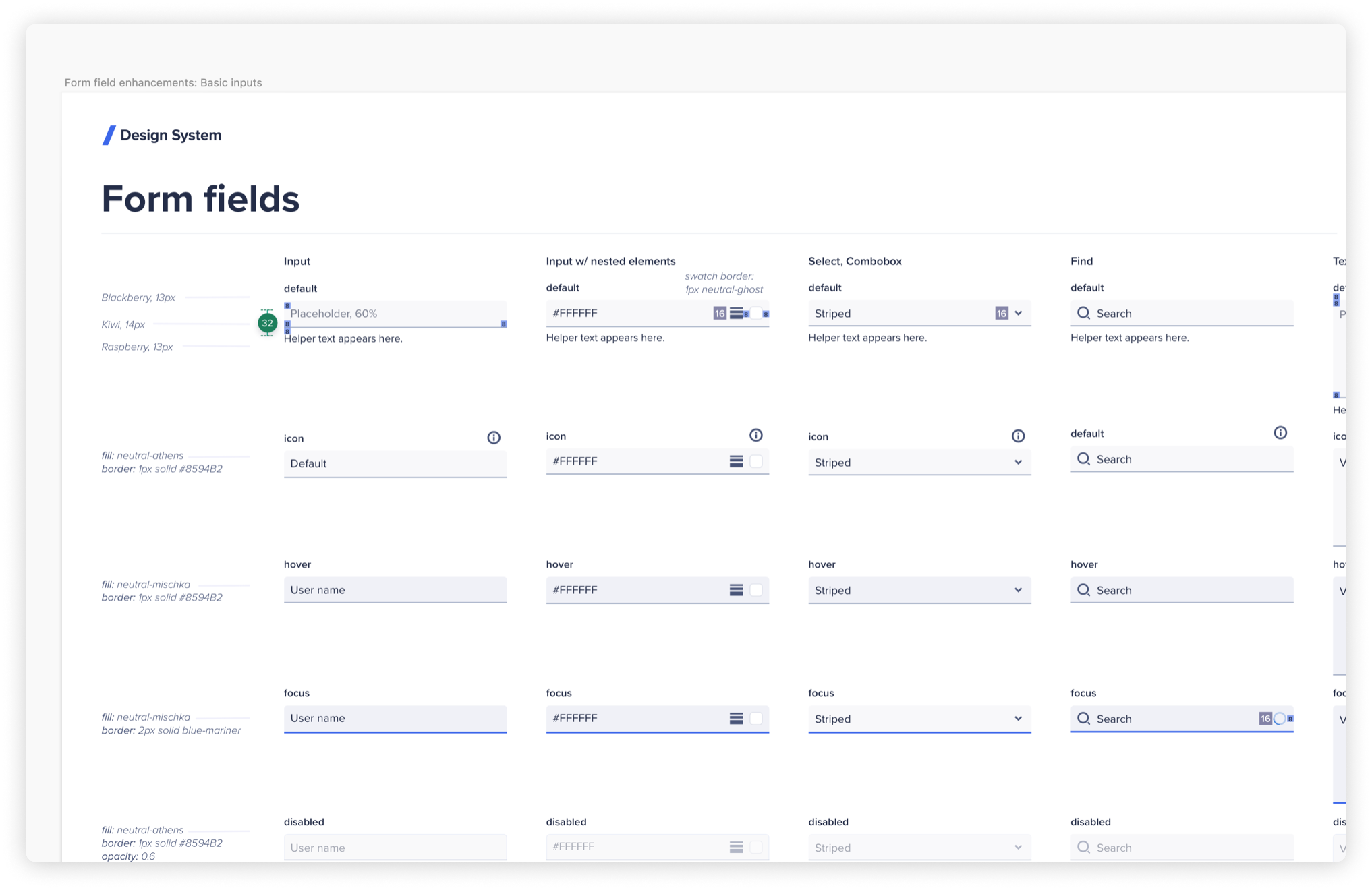Image resolution: width=1372 pixels, height=890 pixels.
Task: Click the blue slash Design System logo
Action: [109, 136]
